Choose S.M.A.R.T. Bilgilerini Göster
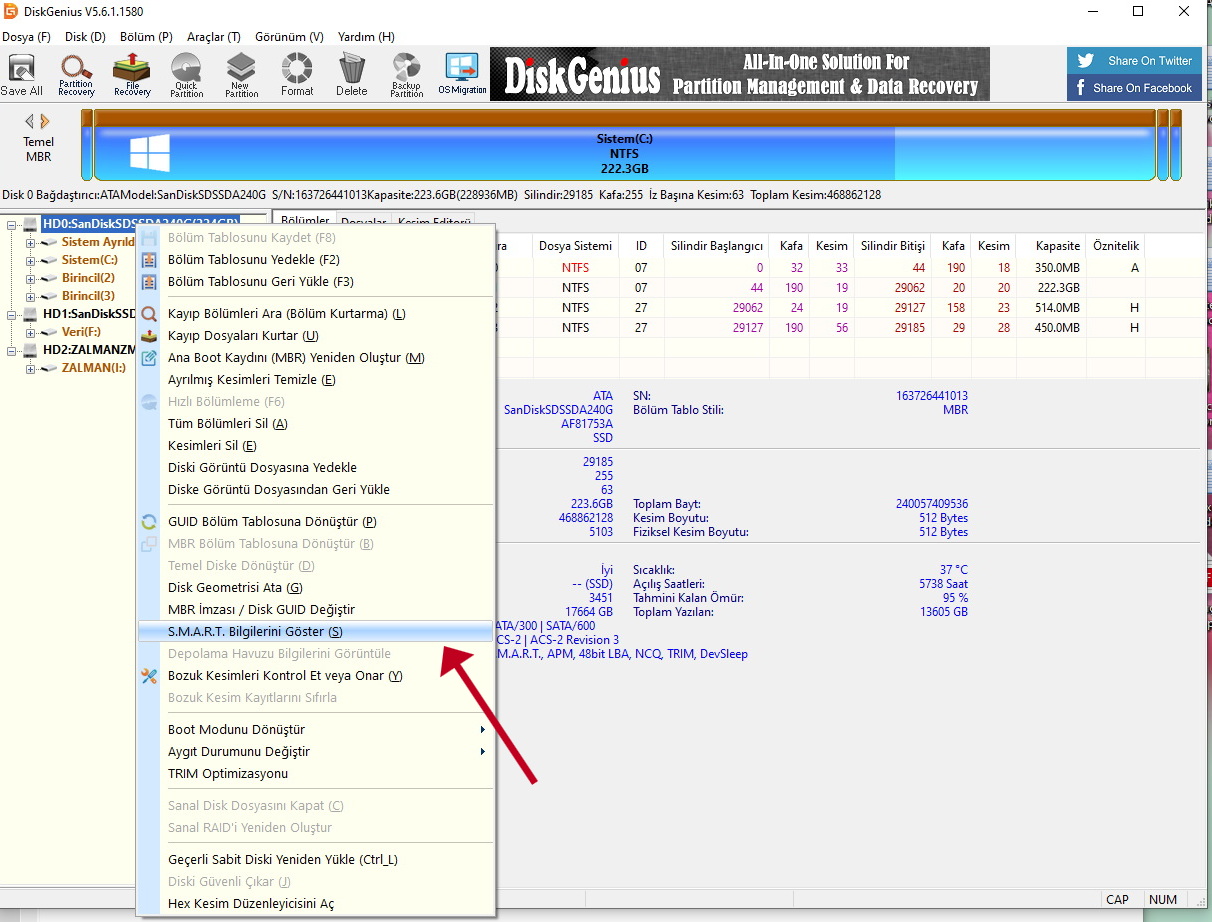This screenshot has height=922, width=1212. click(316, 632)
